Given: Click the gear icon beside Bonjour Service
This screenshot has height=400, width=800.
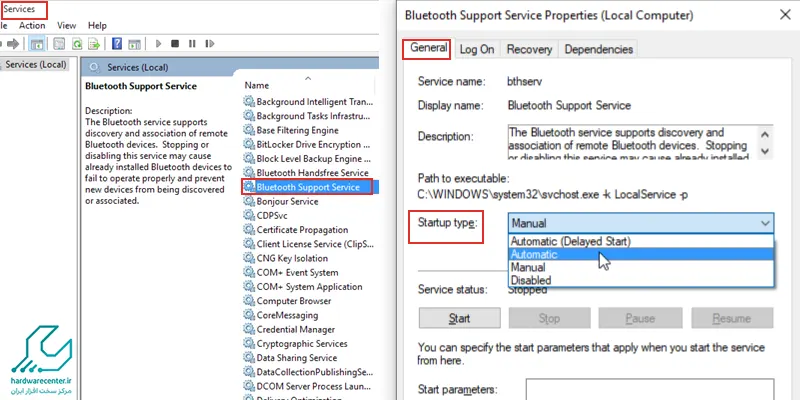Looking at the screenshot, I should point(249,201).
